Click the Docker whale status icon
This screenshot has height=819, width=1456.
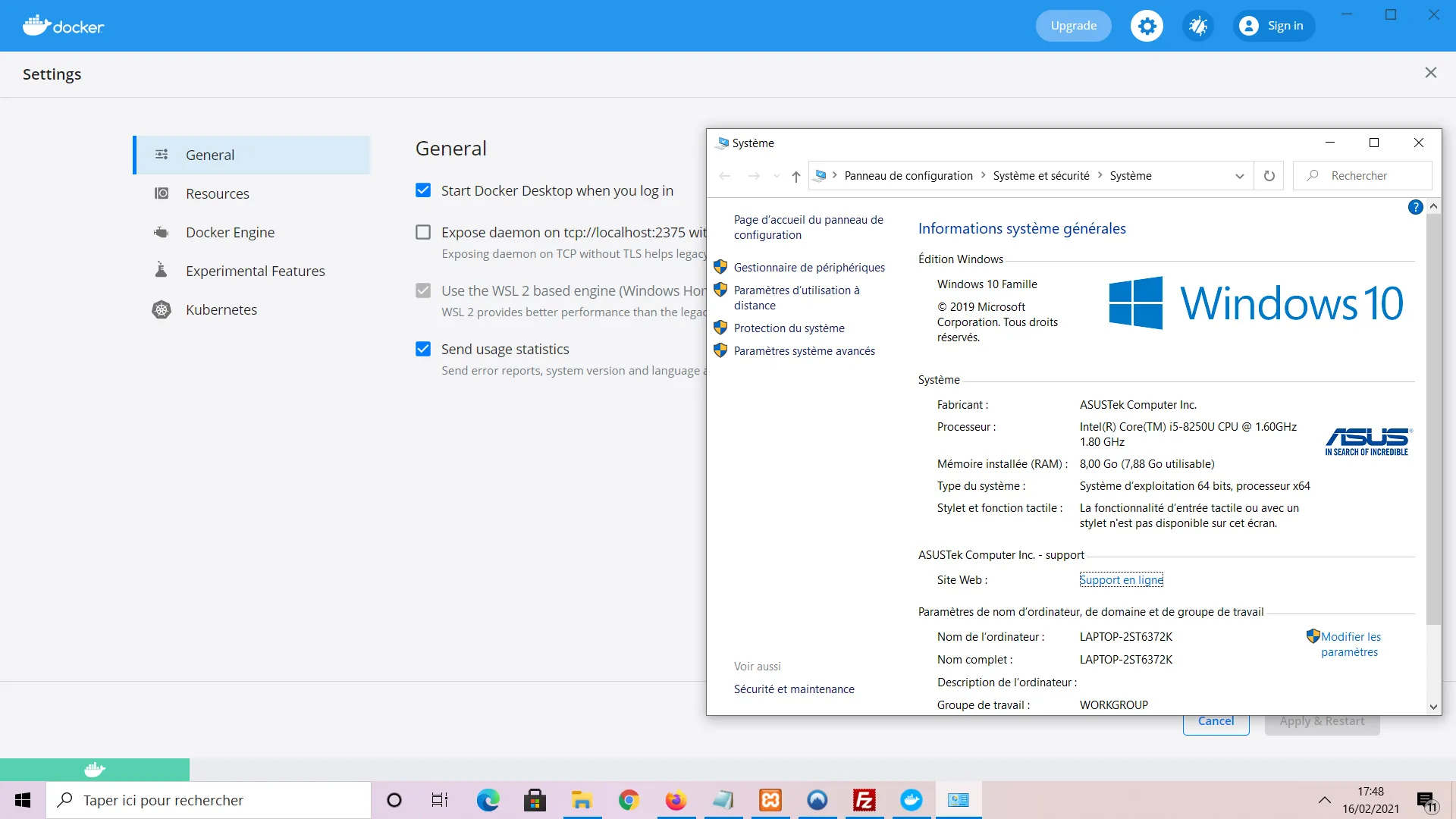(95, 770)
